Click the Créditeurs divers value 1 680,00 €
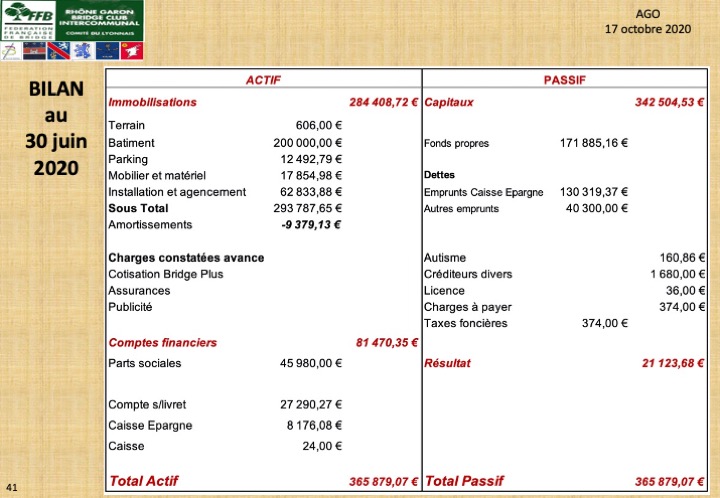Image resolution: width=720 pixels, height=498 pixels. coord(678,274)
